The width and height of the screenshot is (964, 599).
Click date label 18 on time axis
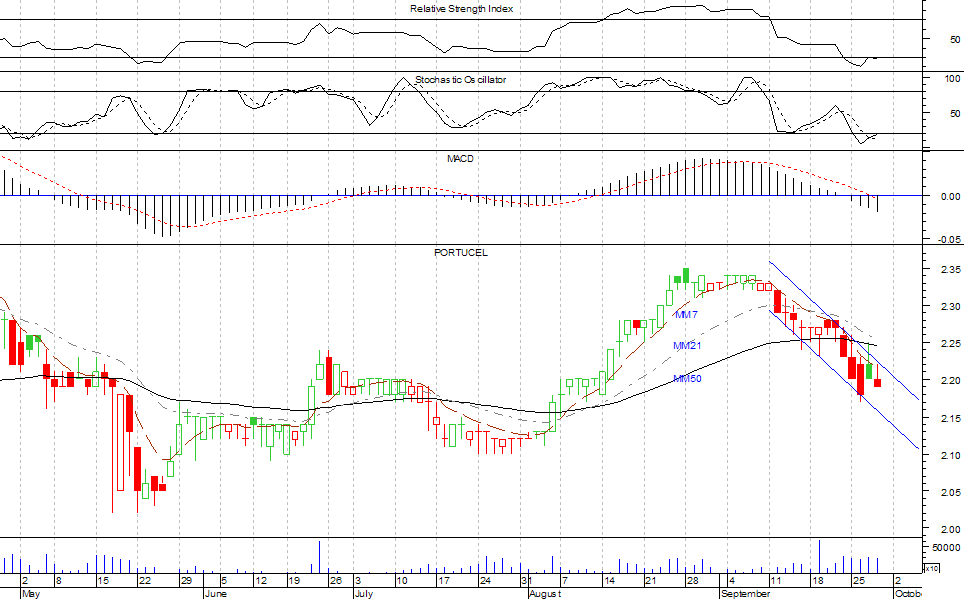(x=817, y=581)
